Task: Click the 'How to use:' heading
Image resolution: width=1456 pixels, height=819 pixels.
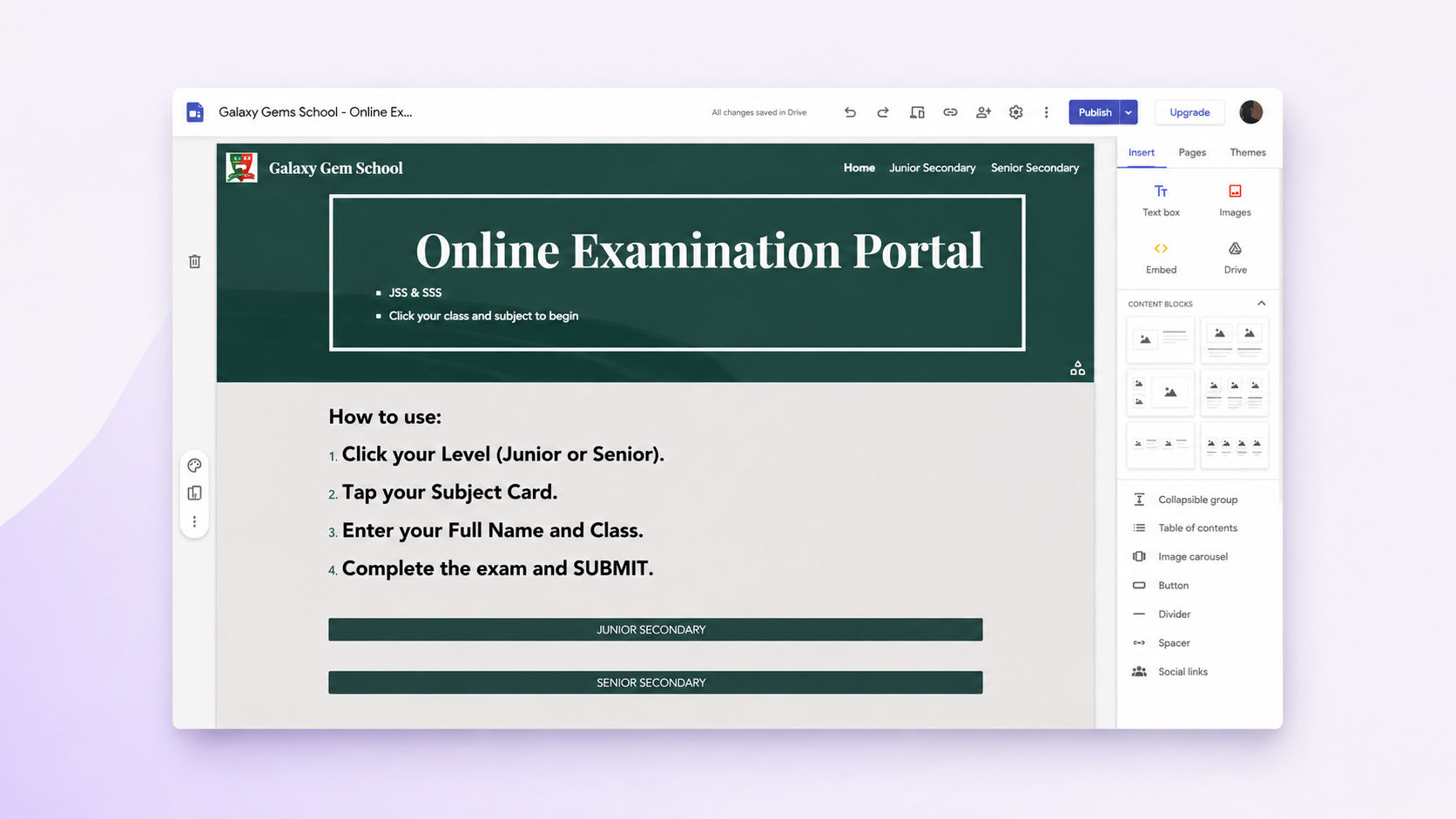Action: [385, 417]
